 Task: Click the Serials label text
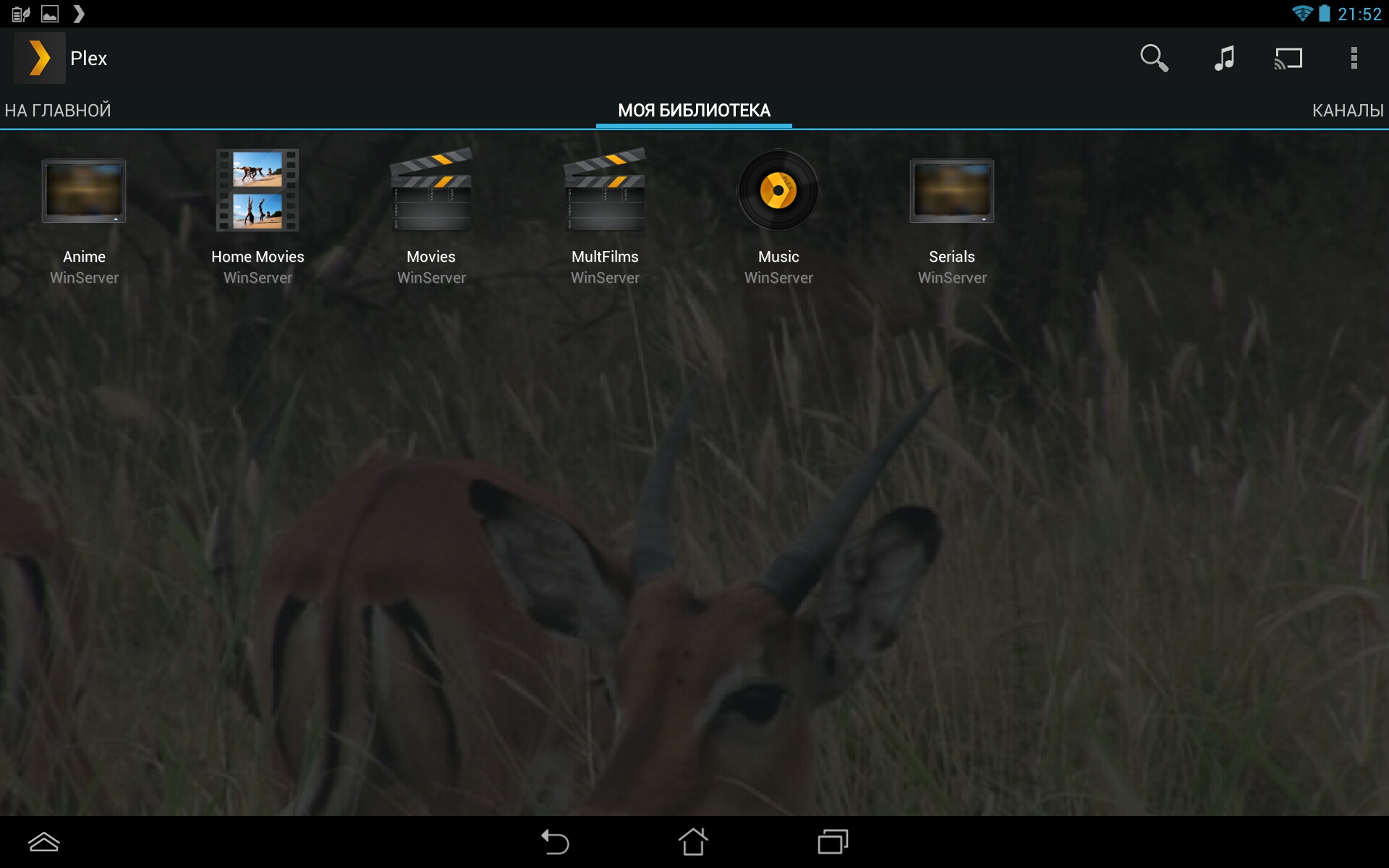tap(952, 257)
